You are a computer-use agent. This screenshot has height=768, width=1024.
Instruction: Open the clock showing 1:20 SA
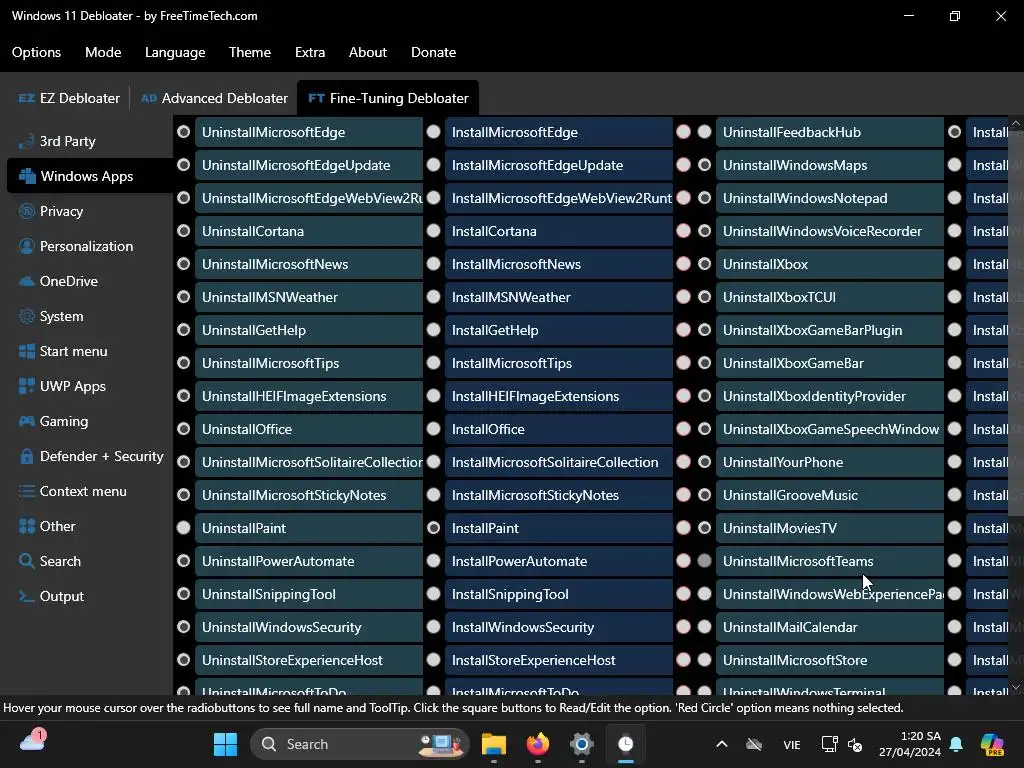click(910, 744)
